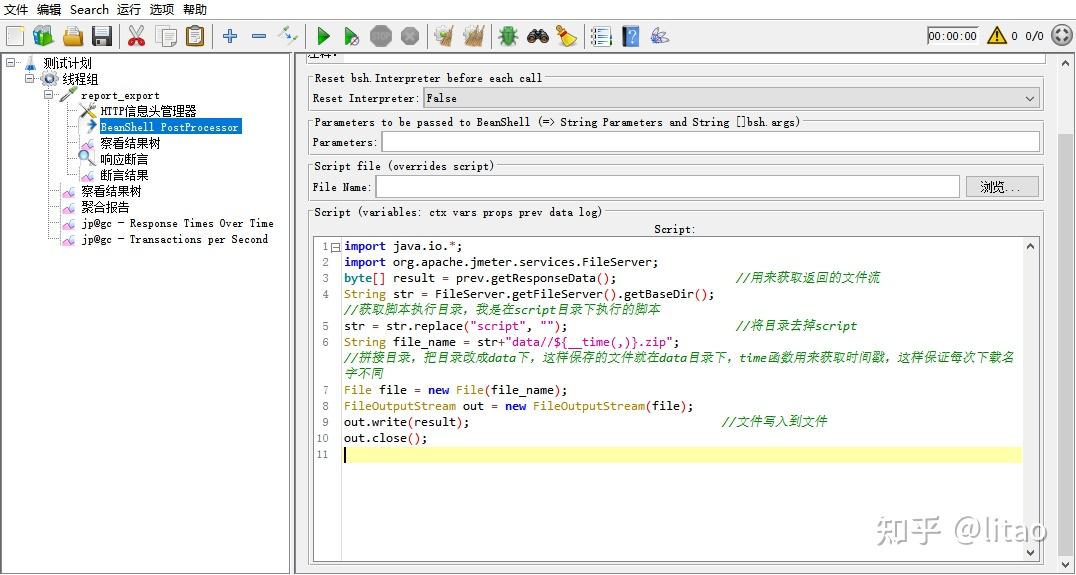Click the Clear broom-and-gear icon
Image resolution: width=1076 pixels, height=575 pixels.
tap(445, 36)
